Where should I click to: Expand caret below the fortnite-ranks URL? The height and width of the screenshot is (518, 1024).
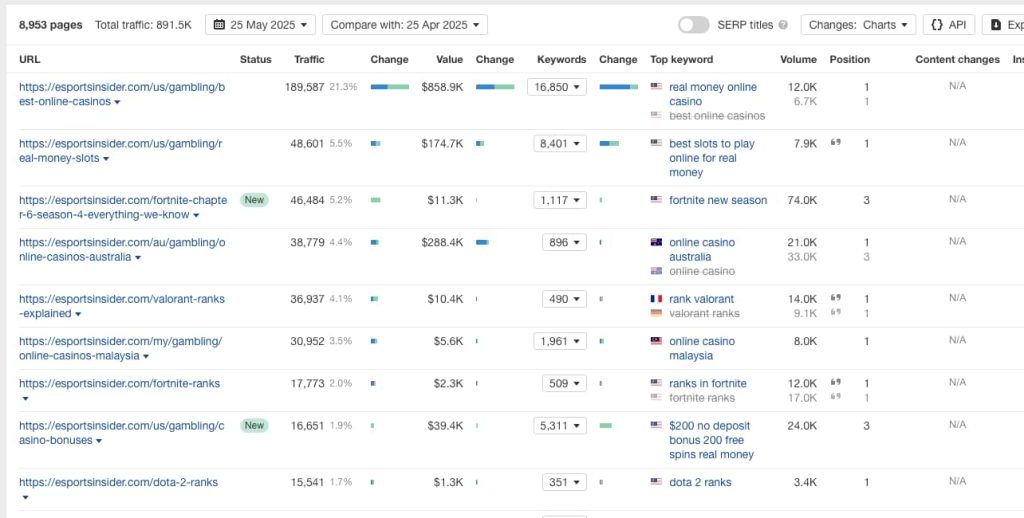tap(25, 399)
